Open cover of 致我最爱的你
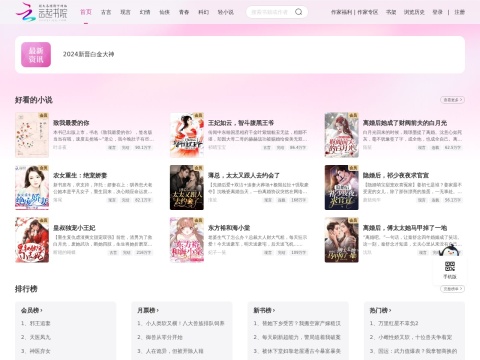Image resolution: width=480 pixels, height=360 pixels. tap(32, 135)
